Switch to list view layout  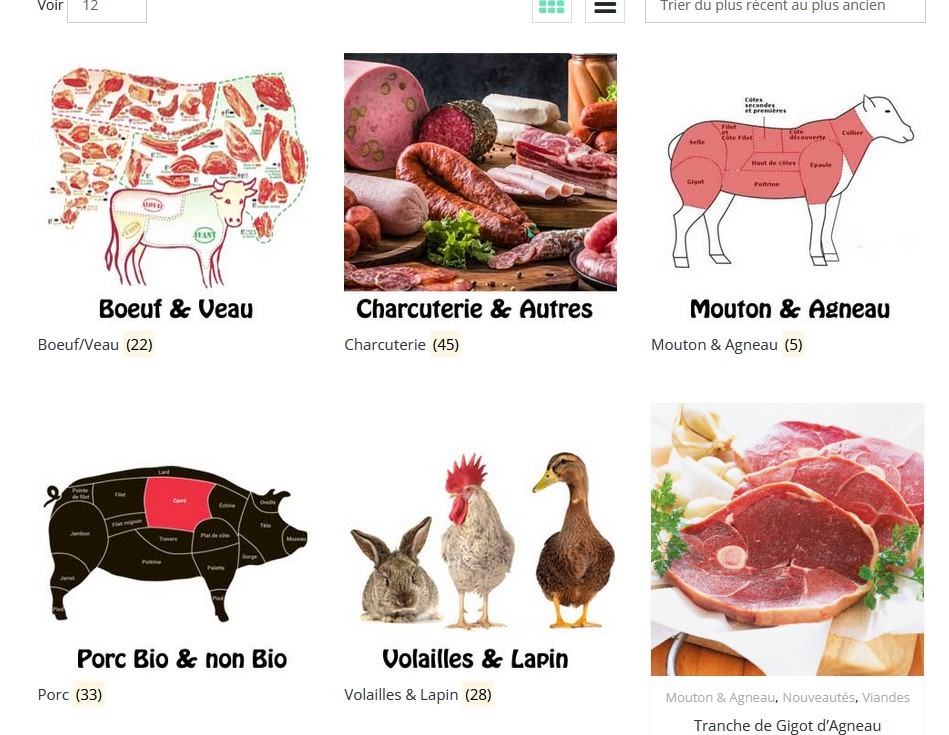(605, 8)
